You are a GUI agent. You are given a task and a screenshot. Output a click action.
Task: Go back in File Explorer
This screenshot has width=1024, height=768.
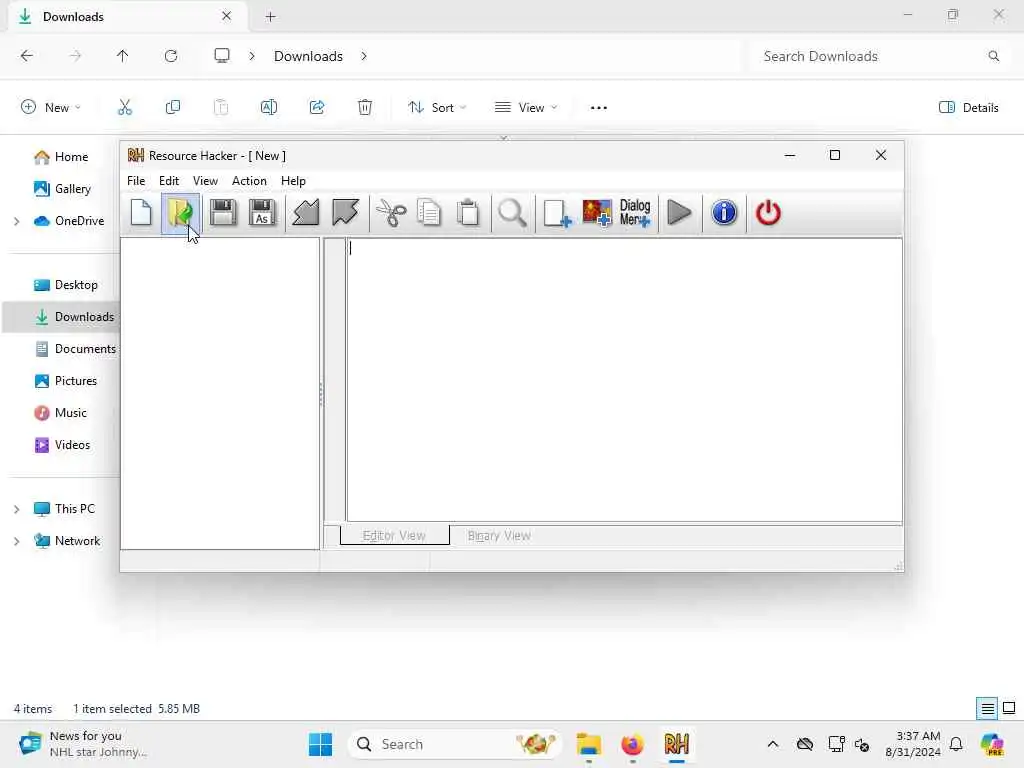pyautogui.click(x=27, y=56)
